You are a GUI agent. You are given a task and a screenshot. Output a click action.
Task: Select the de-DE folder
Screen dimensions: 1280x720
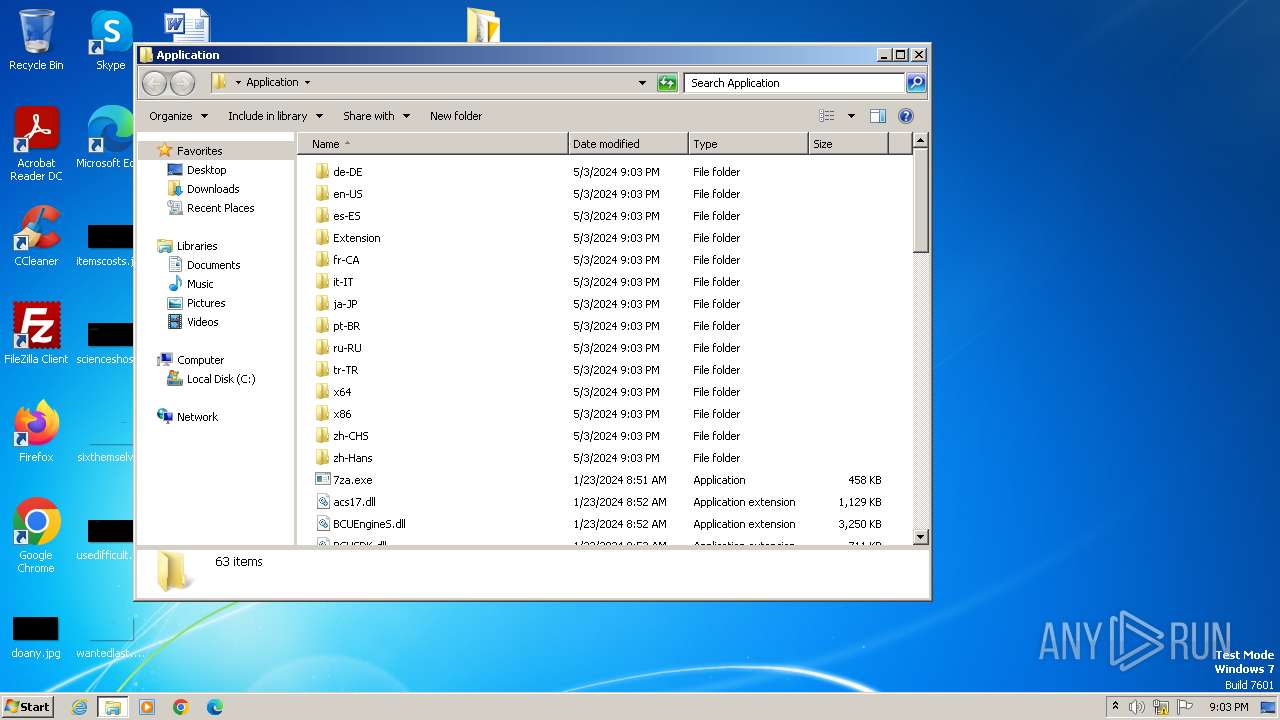[x=347, y=172]
